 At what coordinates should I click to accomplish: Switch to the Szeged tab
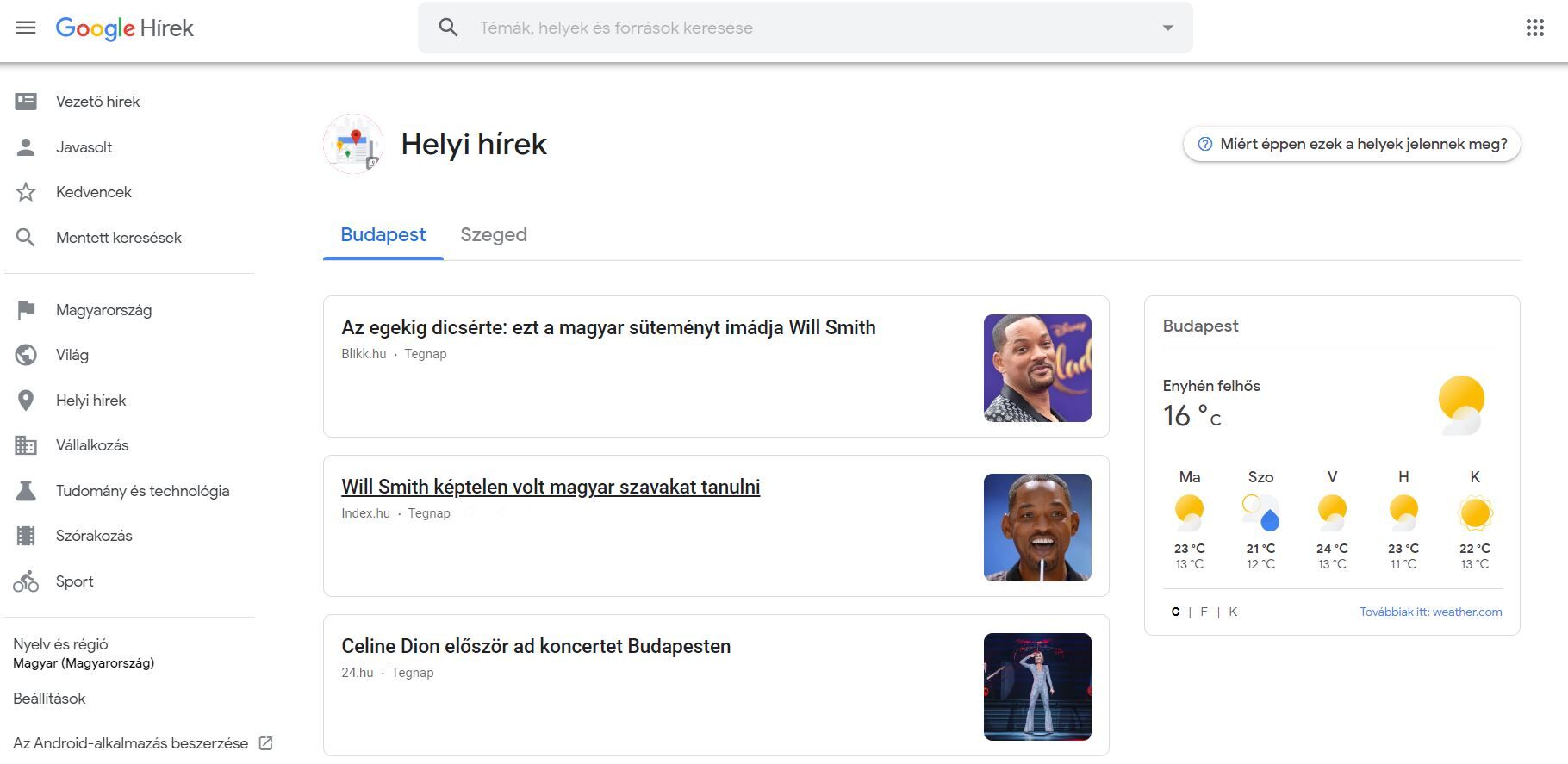pyautogui.click(x=494, y=235)
